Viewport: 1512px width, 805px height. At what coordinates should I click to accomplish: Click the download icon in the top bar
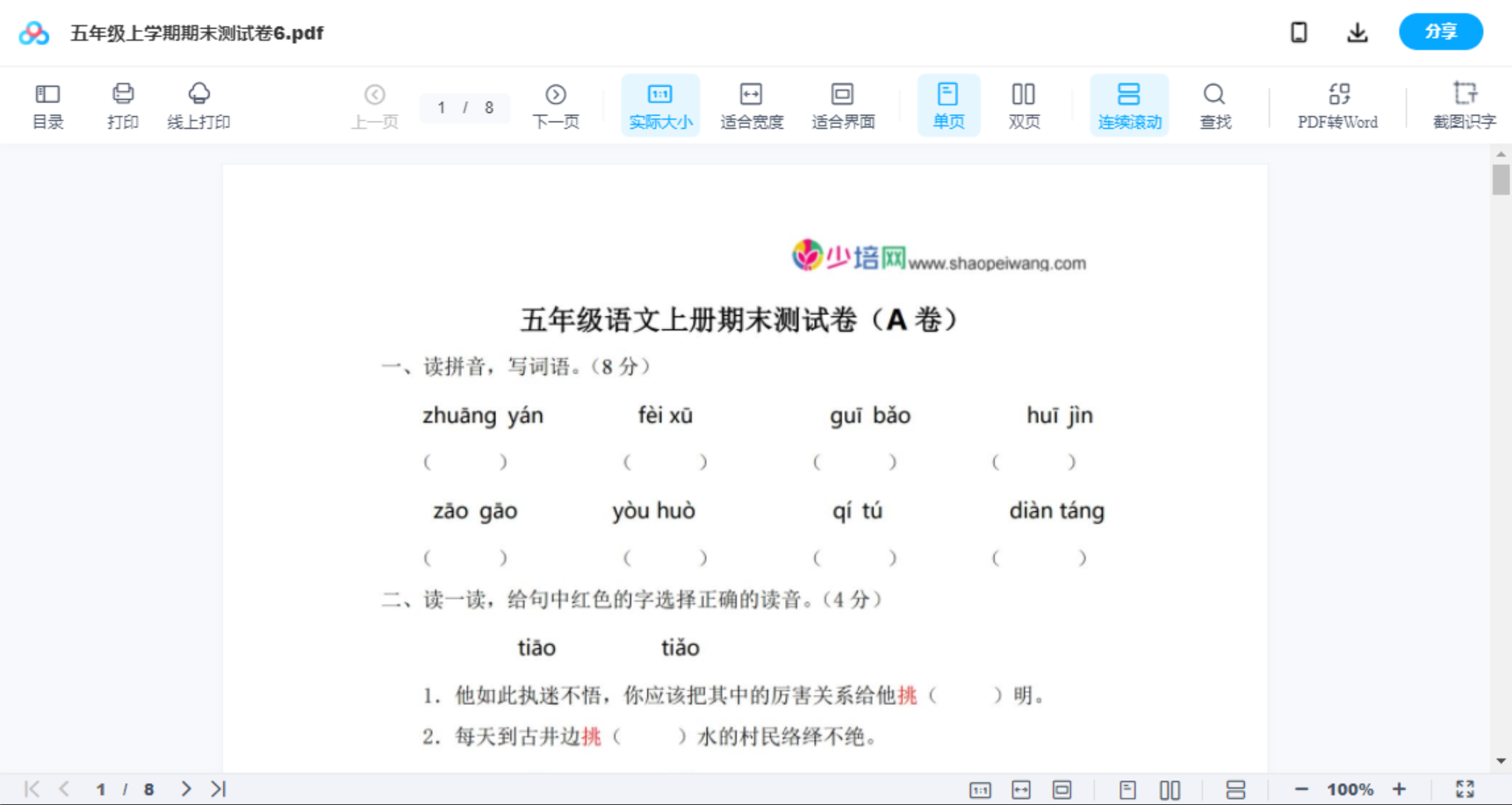1357,32
